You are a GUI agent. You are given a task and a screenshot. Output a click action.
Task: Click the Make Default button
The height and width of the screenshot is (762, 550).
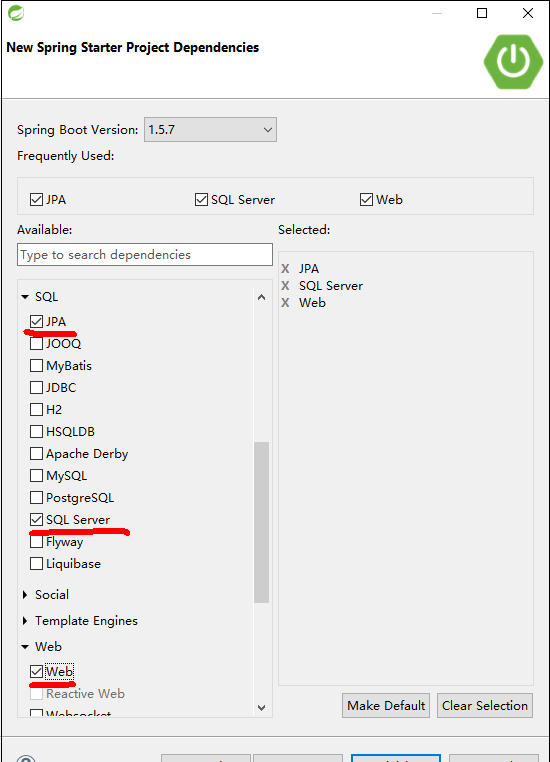tap(386, 706)
